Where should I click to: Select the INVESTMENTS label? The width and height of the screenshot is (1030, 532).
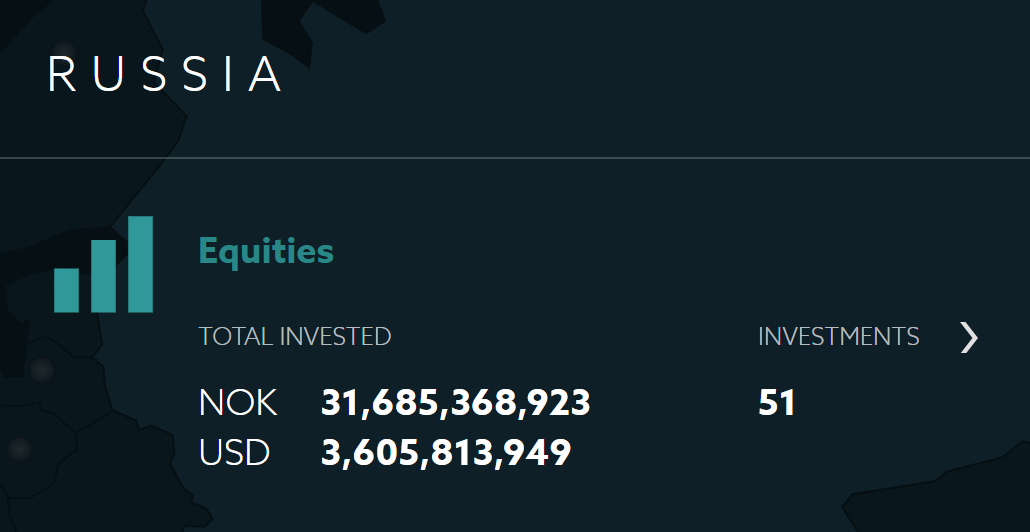pyautogui.click(x=838, y=337)
